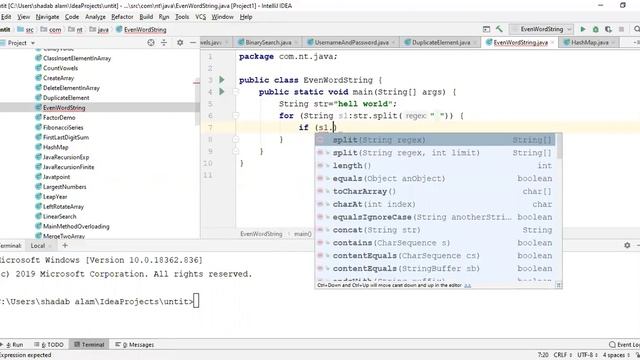The image size is (640, 360).
Task: Open the Run tool window
Action: tap(13, 344)
